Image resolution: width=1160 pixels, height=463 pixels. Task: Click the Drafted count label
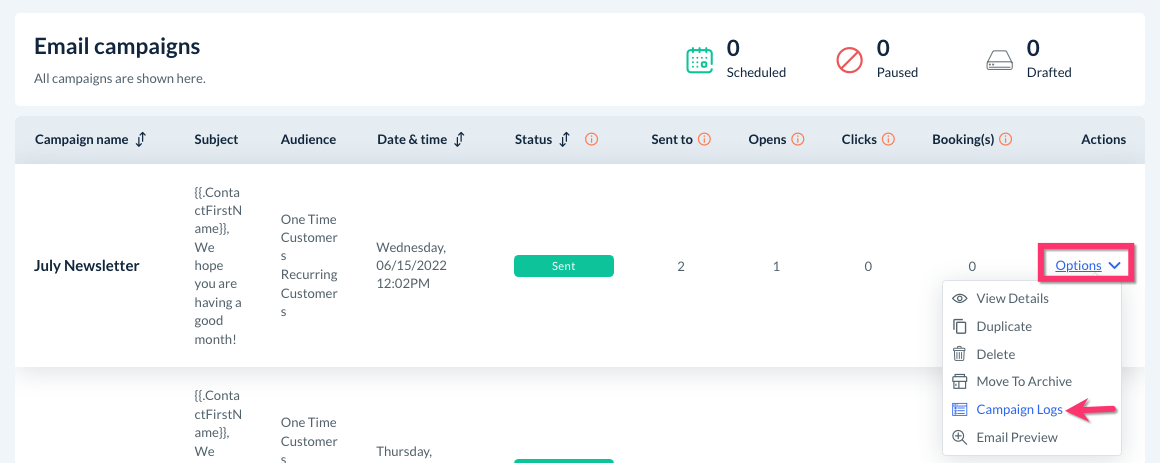pyautogui.click(x=1049, y=72)
